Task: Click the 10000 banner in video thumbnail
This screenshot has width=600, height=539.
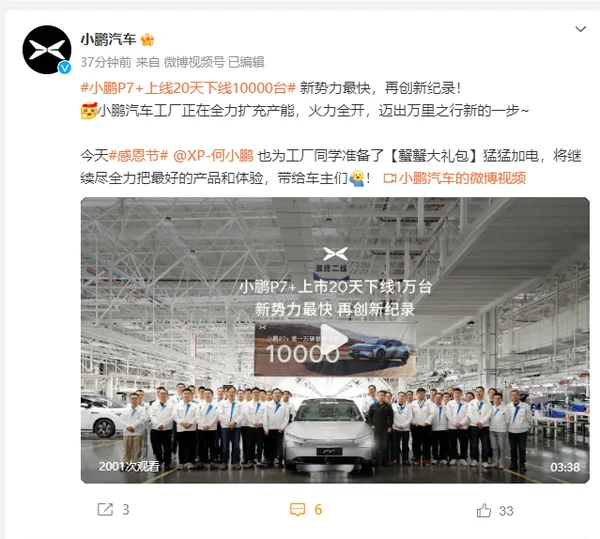Action: point(335,349)
